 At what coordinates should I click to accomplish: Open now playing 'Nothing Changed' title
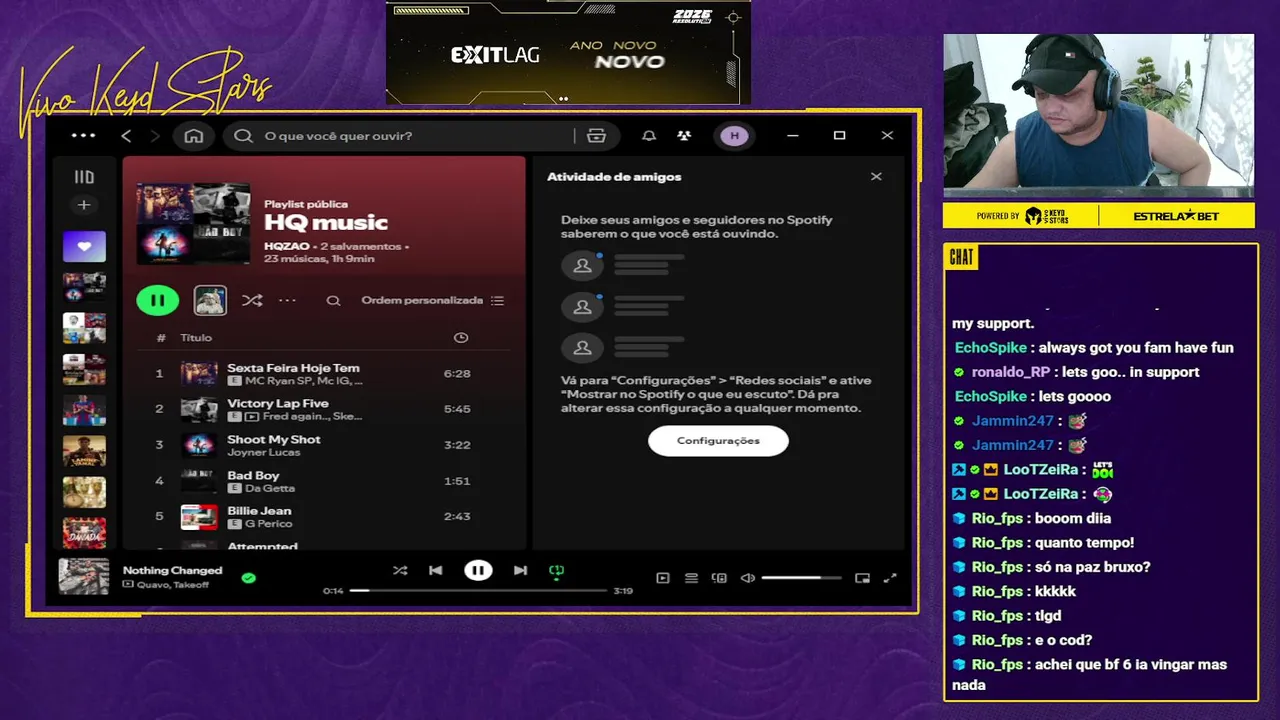click(x=172, y=570)
